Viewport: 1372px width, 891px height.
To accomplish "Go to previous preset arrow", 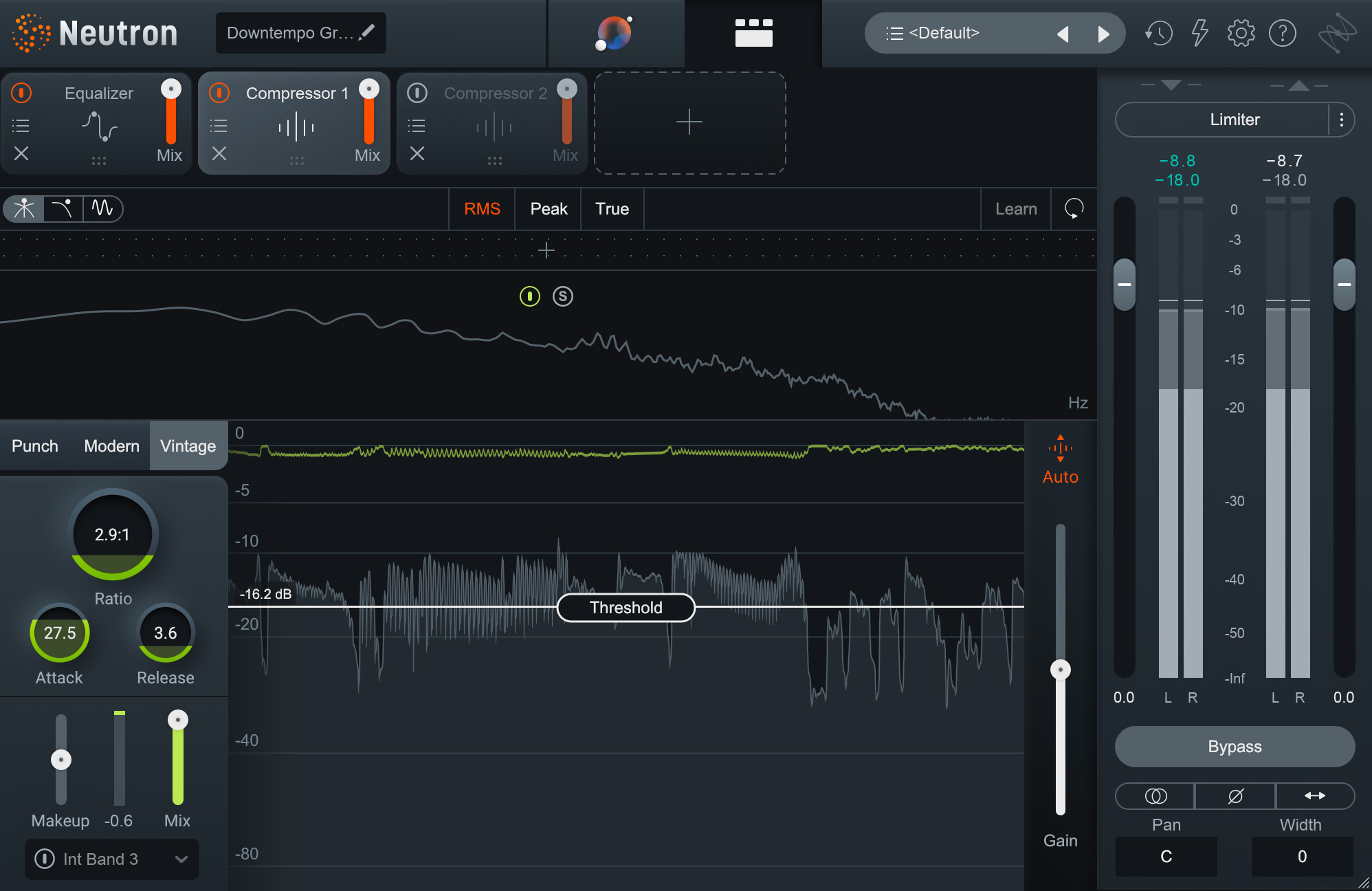I will [1063, 34].
